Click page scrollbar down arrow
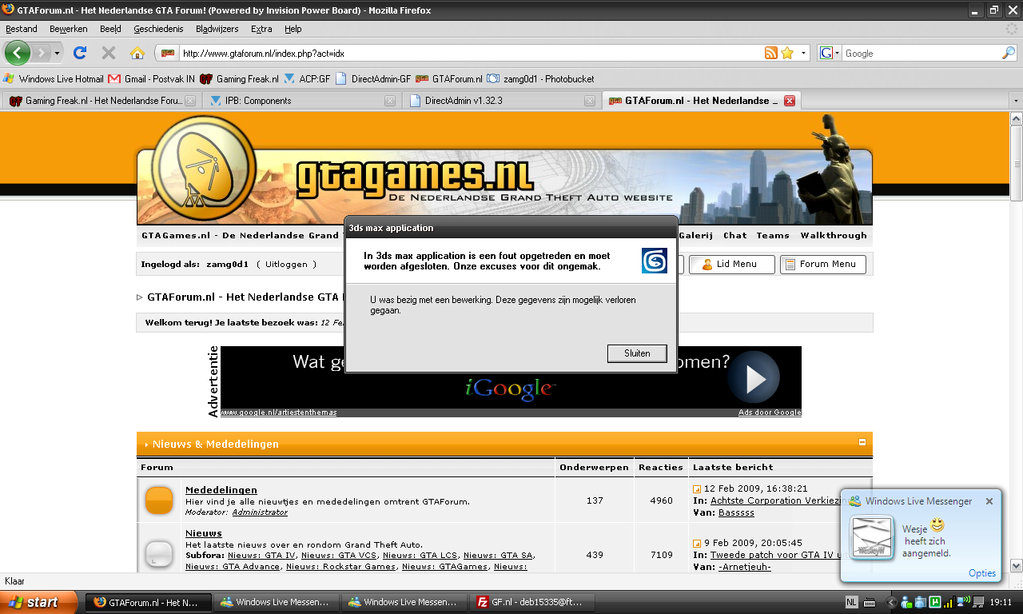This screenshot has height=614, width=1023. coord(1016,566)
